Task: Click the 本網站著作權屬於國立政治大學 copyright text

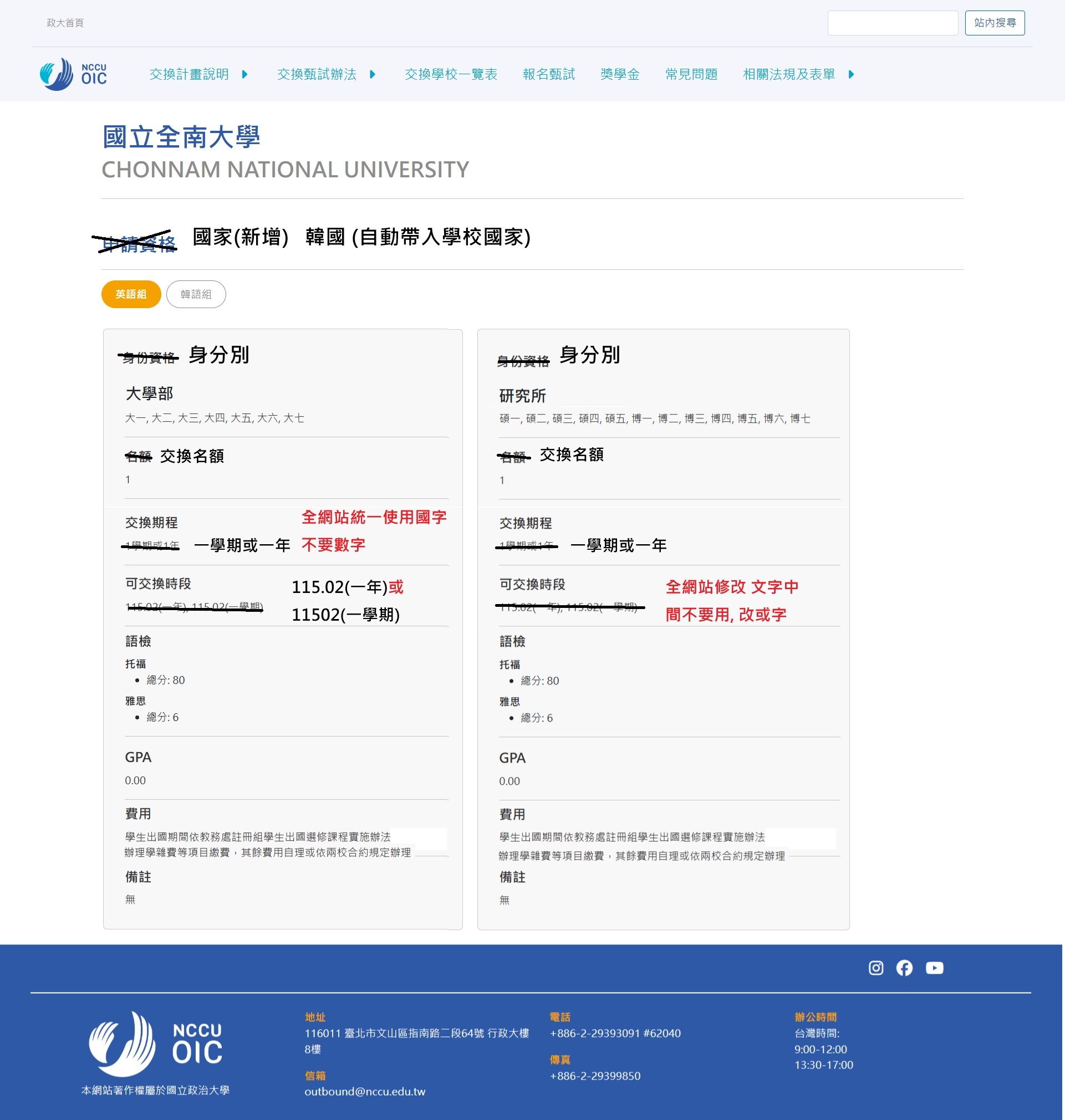Action: point(156,1091)
